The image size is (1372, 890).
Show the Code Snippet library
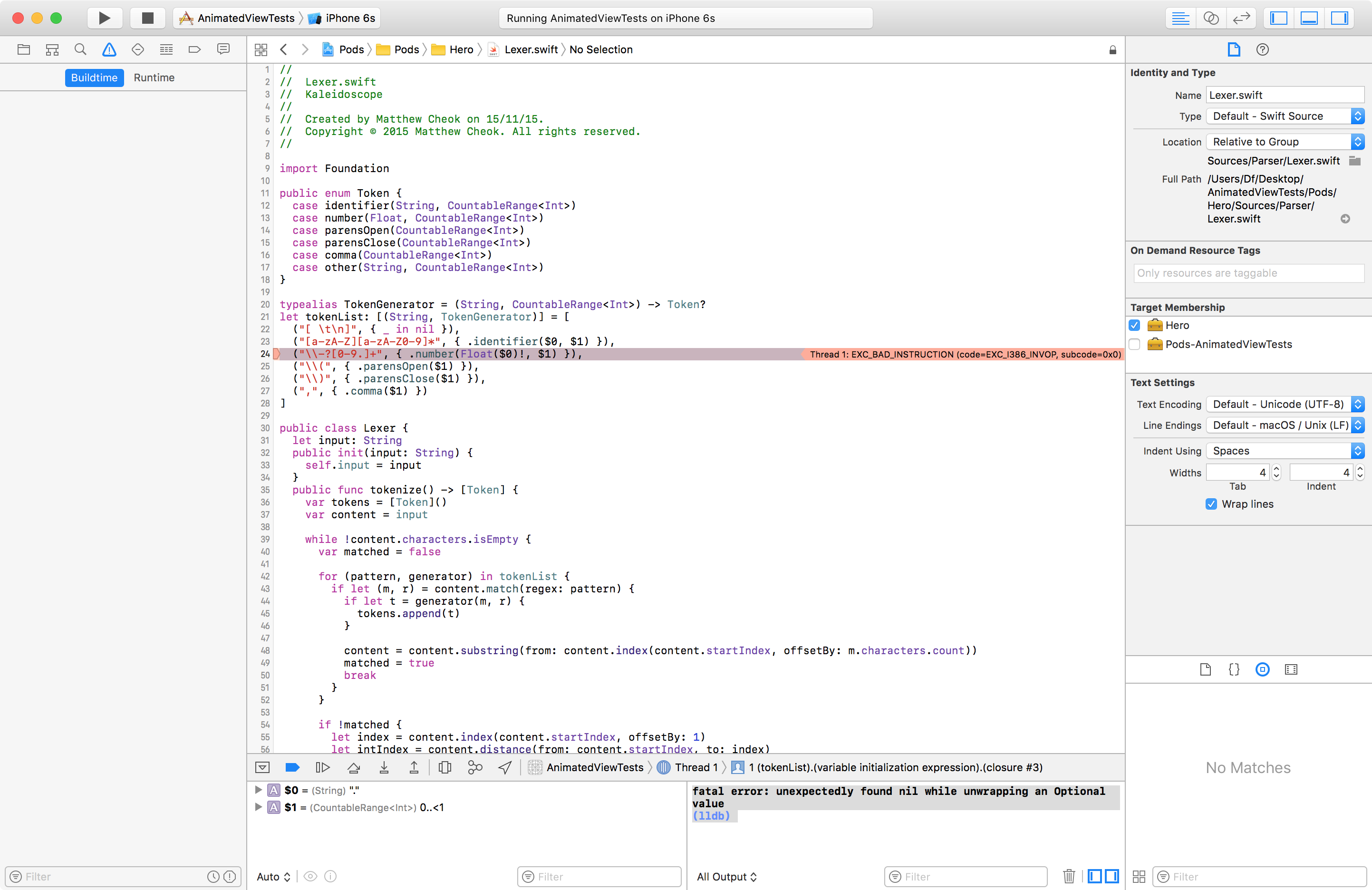[1234, 669]
